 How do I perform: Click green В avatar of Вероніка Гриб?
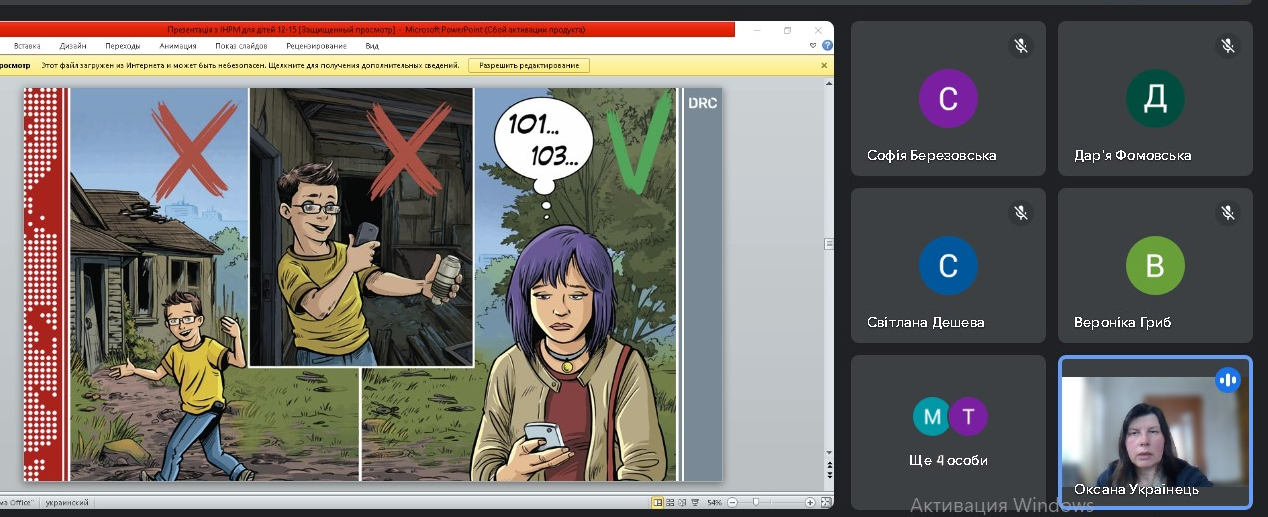(1155, 265)
